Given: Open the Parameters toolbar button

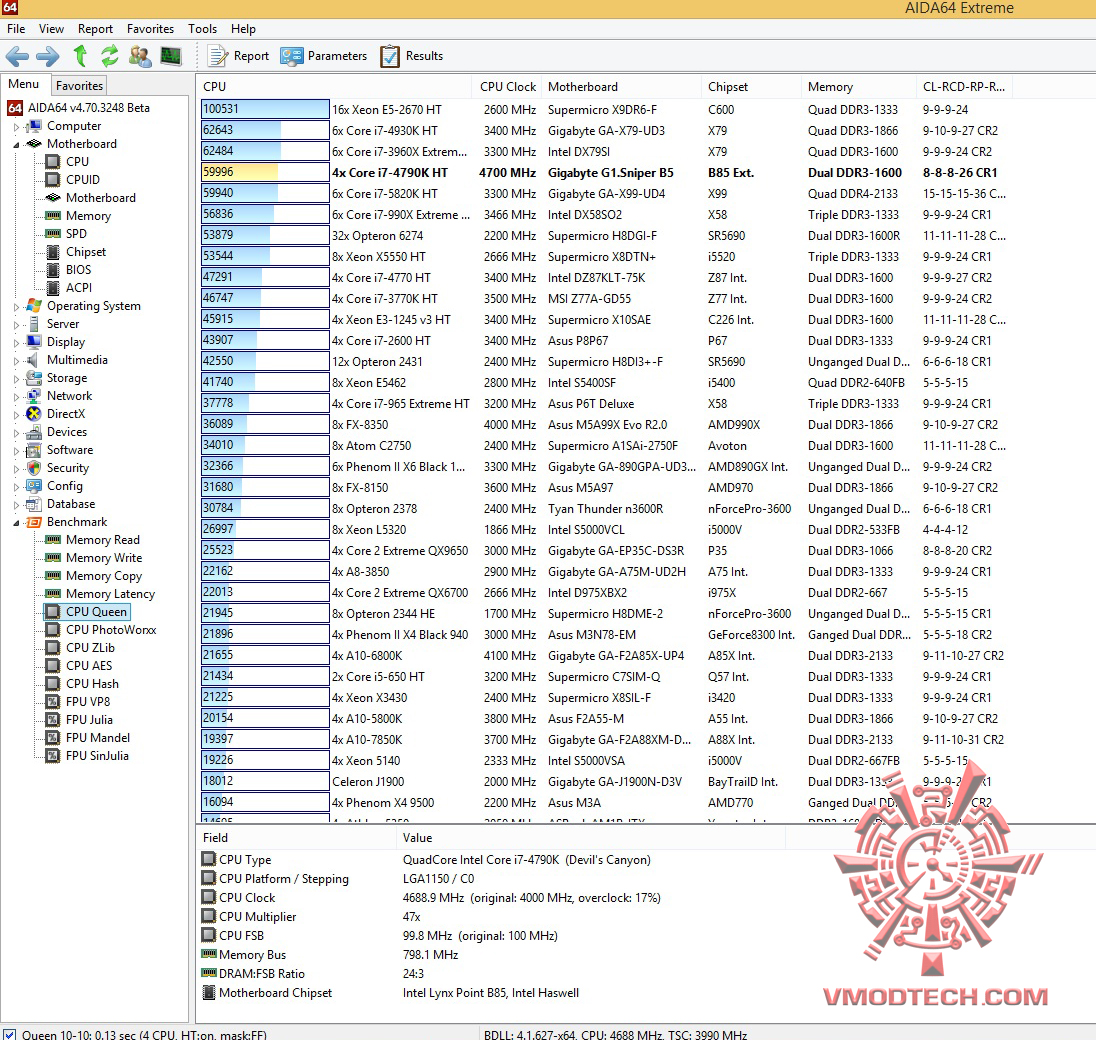Looking at the screenshot, I should point(323,56).
